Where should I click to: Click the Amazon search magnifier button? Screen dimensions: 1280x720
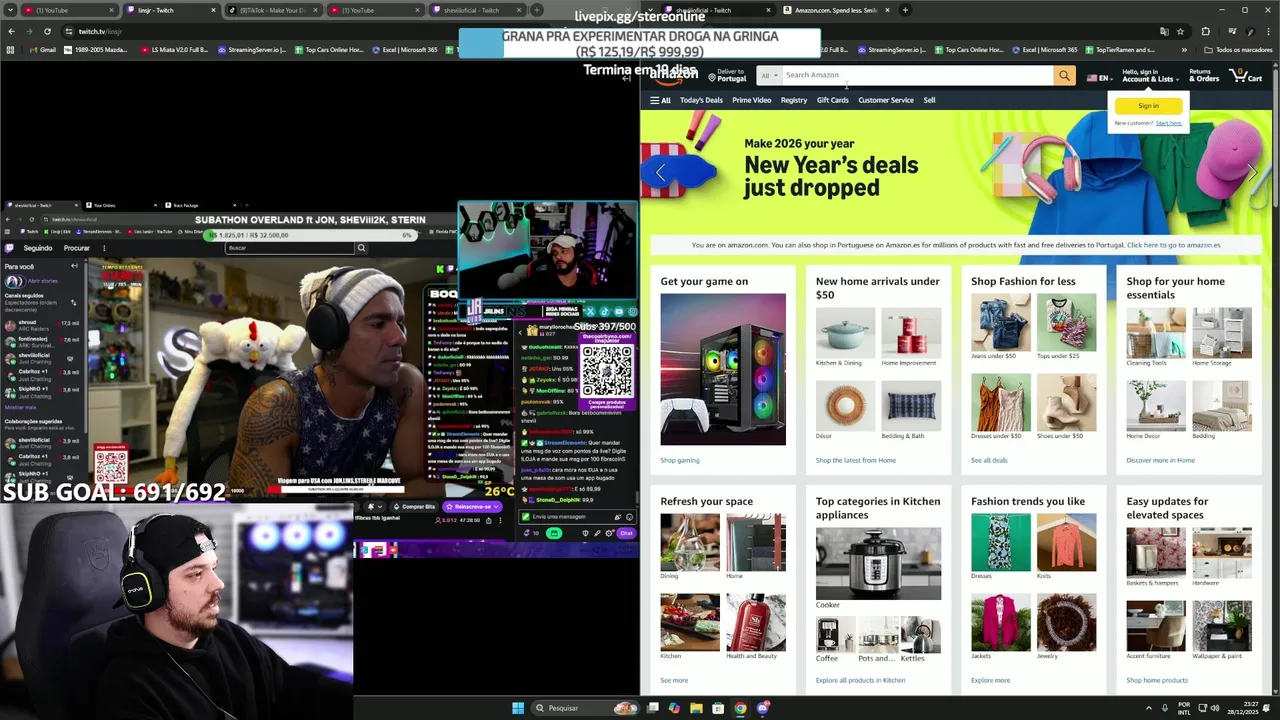point(1065,75)
